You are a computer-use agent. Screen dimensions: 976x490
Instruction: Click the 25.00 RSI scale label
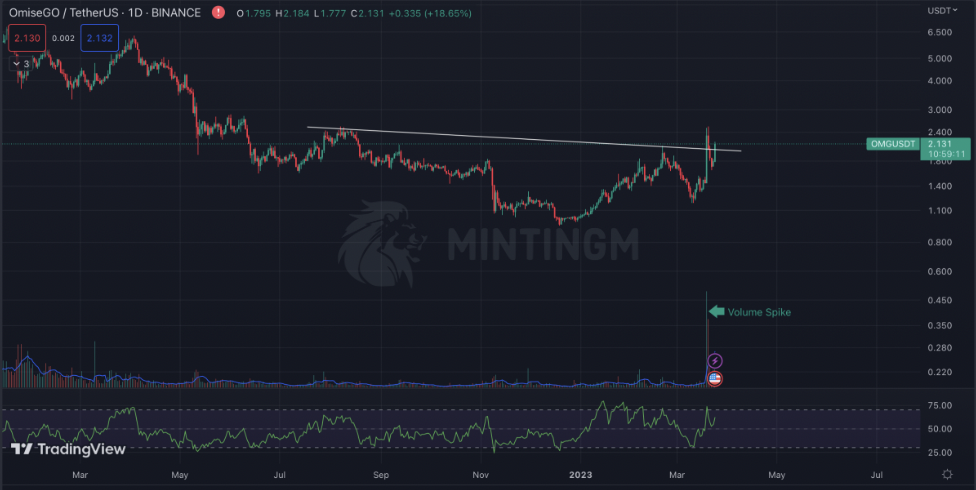pos(940,452)
